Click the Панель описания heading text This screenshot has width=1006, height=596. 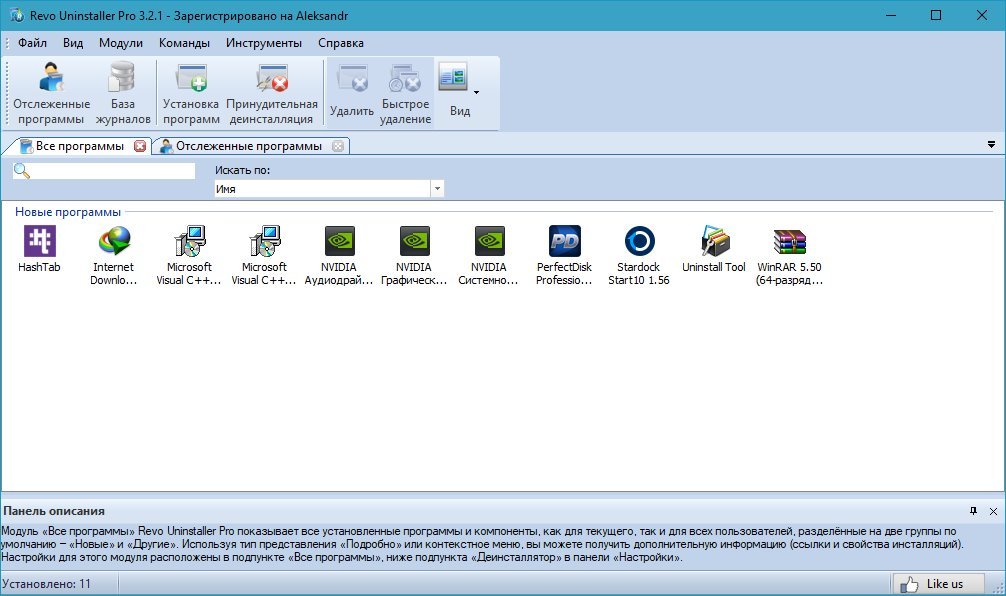(54, 511)
